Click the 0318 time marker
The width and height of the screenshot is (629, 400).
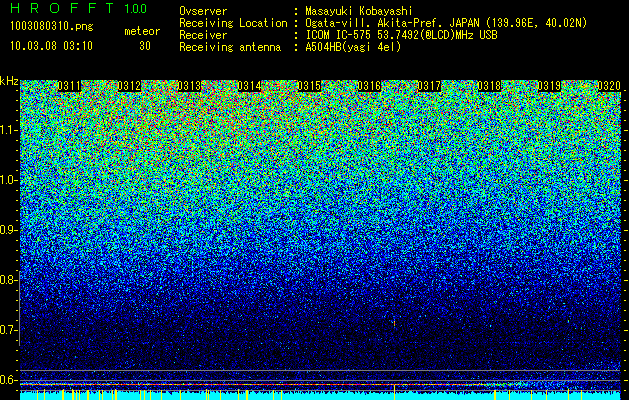(x=489, y=86)
